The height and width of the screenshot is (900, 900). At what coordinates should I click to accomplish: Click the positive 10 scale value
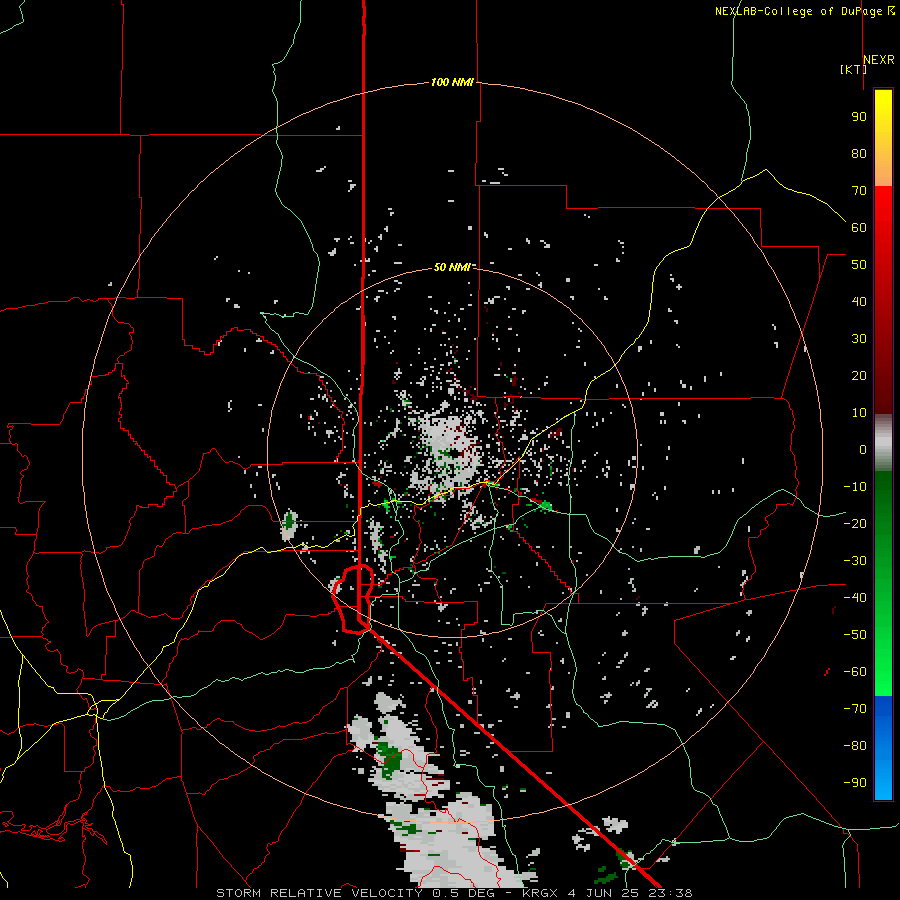tap(859, 413)
